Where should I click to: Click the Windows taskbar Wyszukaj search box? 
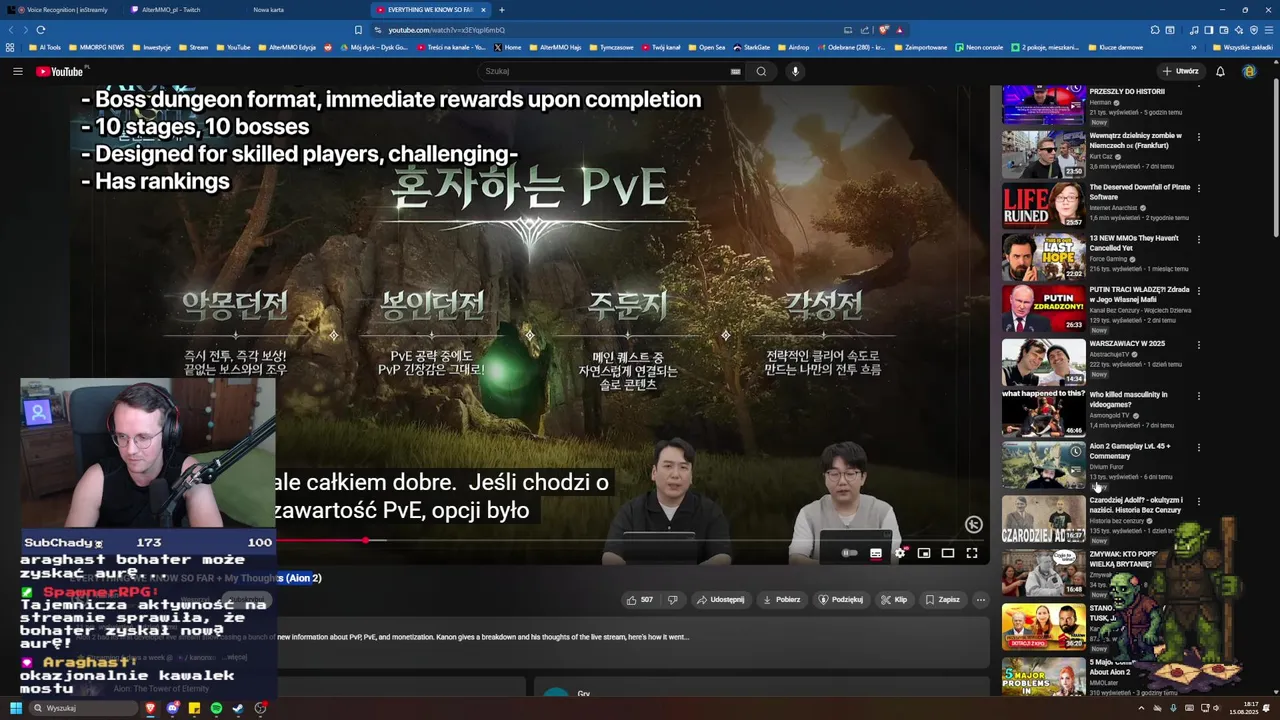point(83,708)
